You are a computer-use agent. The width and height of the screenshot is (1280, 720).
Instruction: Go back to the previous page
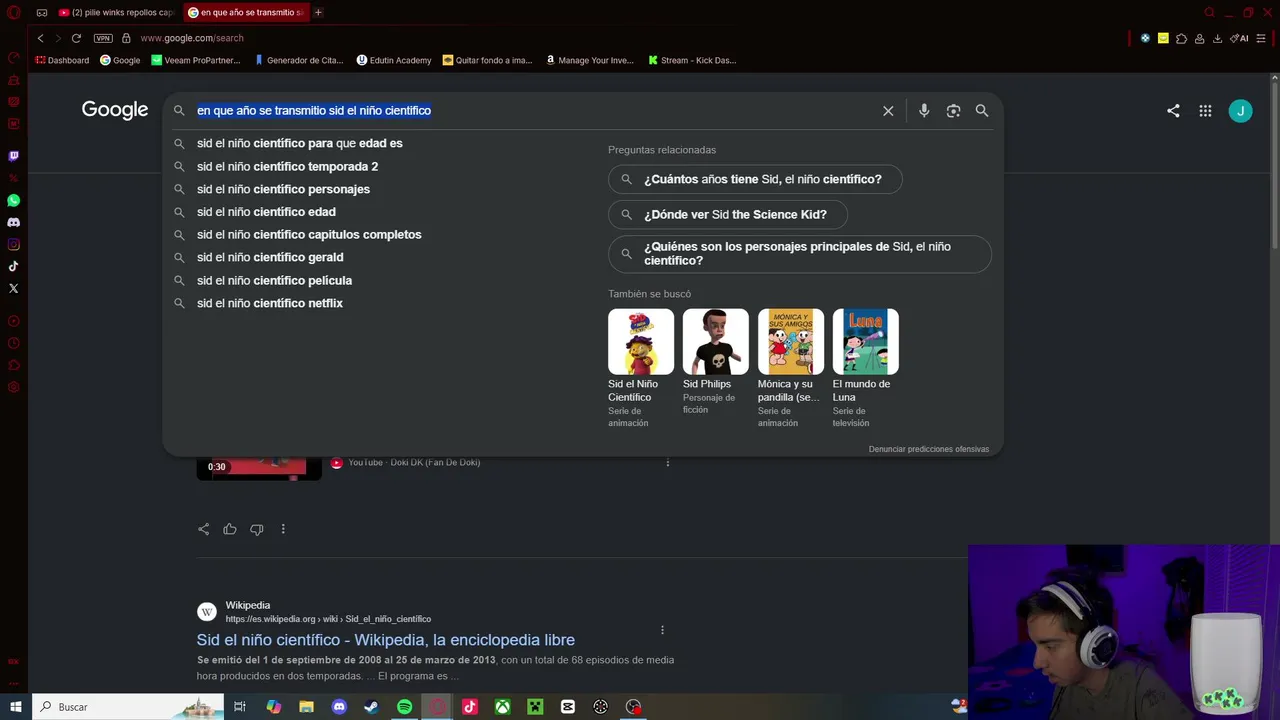40,38
